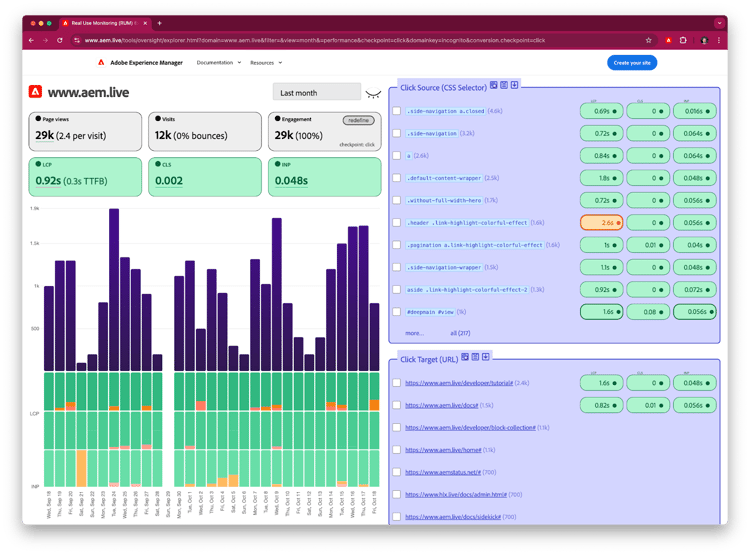Open site information icon in the address bar
This screenshot has height=554, width=750.
pos(77,41)
